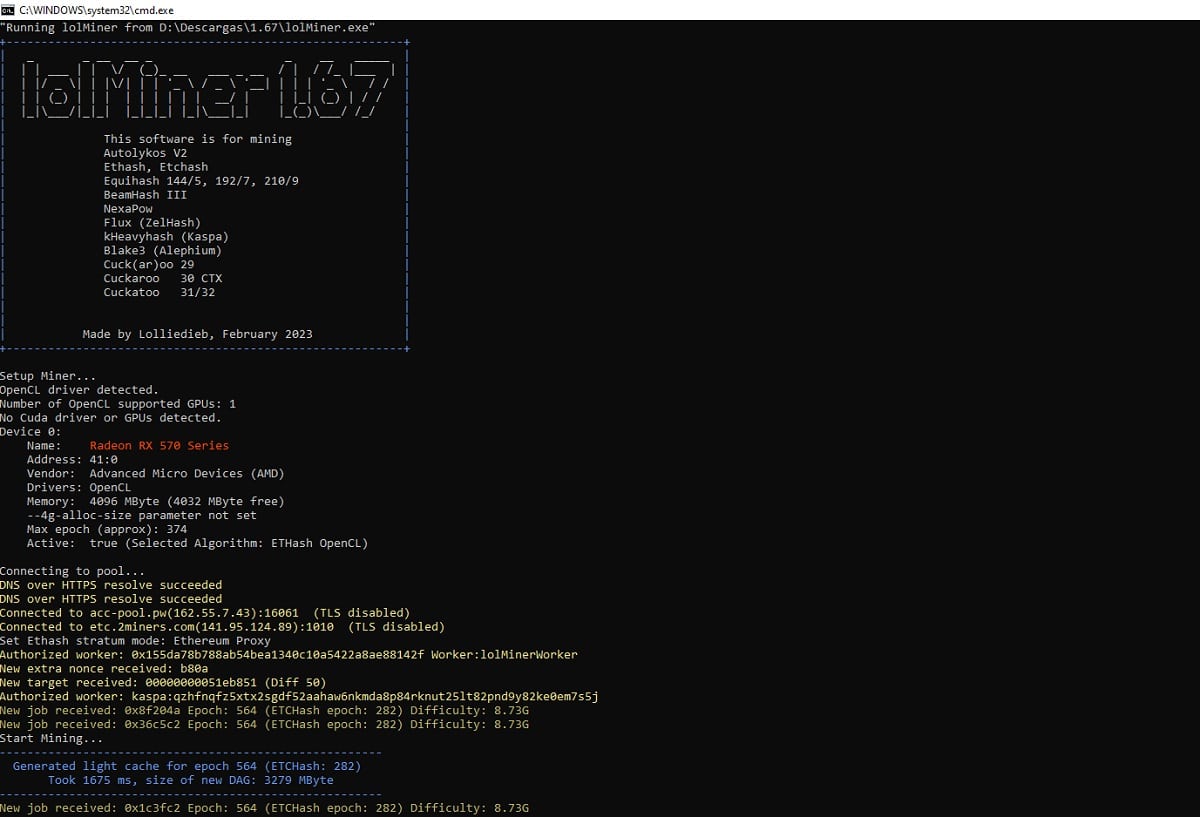This screenshot has width=1200, height=817.
Task: Click the job line '0x8f204a'
Action: tap(264, 711)
